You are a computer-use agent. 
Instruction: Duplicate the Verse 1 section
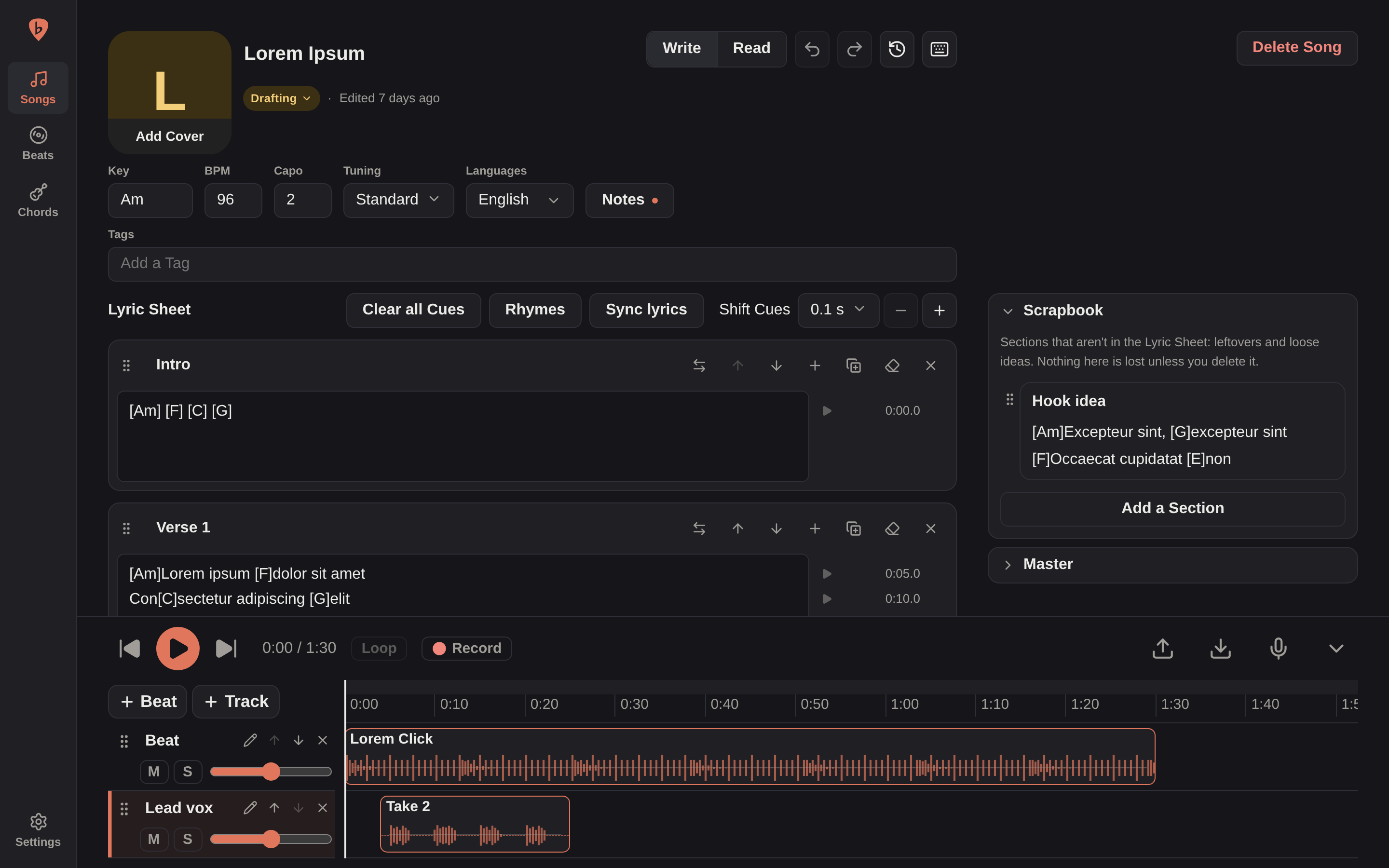point(854,528)
